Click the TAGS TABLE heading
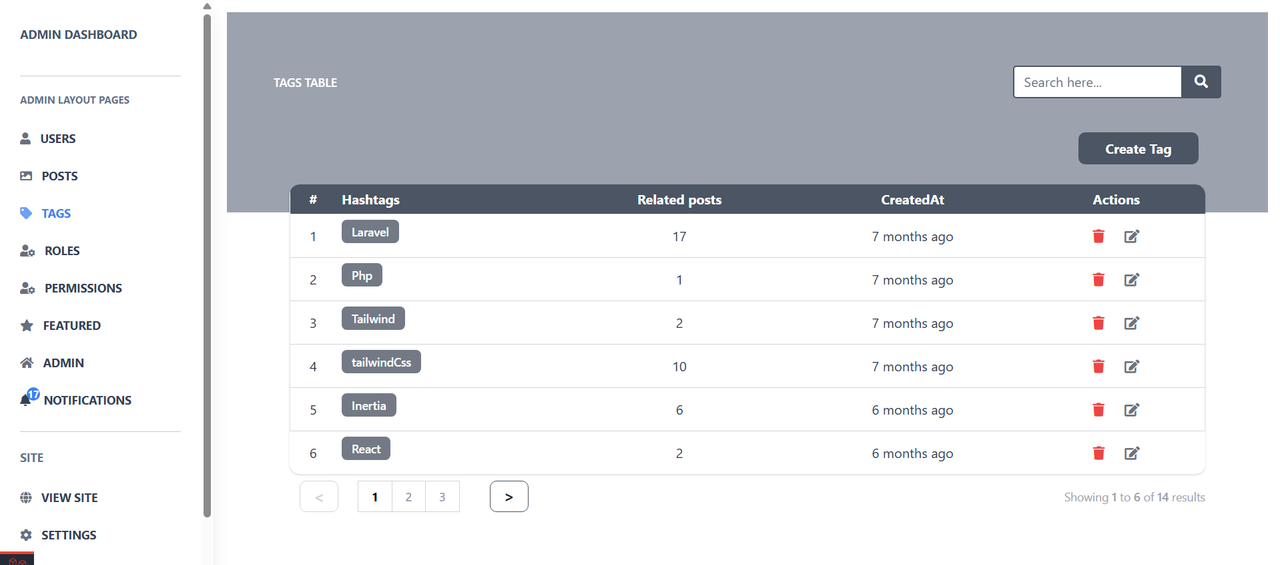The width and height of the screenshot is (1280, 565). 305,83
